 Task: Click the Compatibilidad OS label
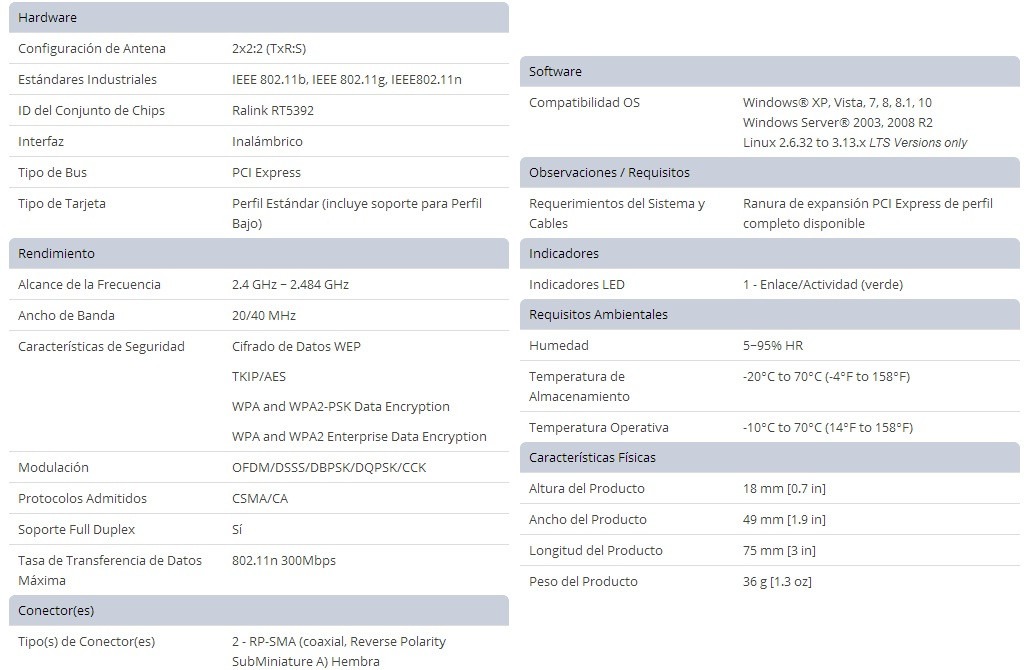(584, 102)
